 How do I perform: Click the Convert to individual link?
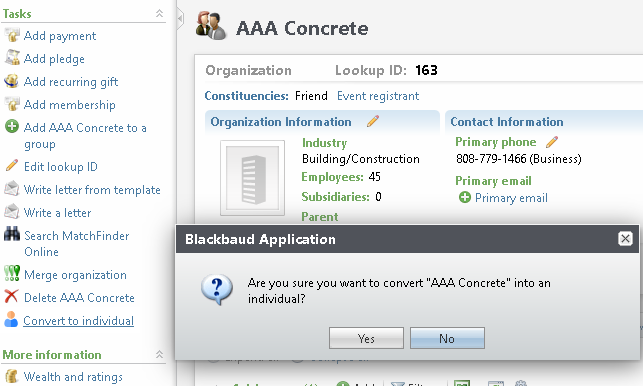[79, 321]
